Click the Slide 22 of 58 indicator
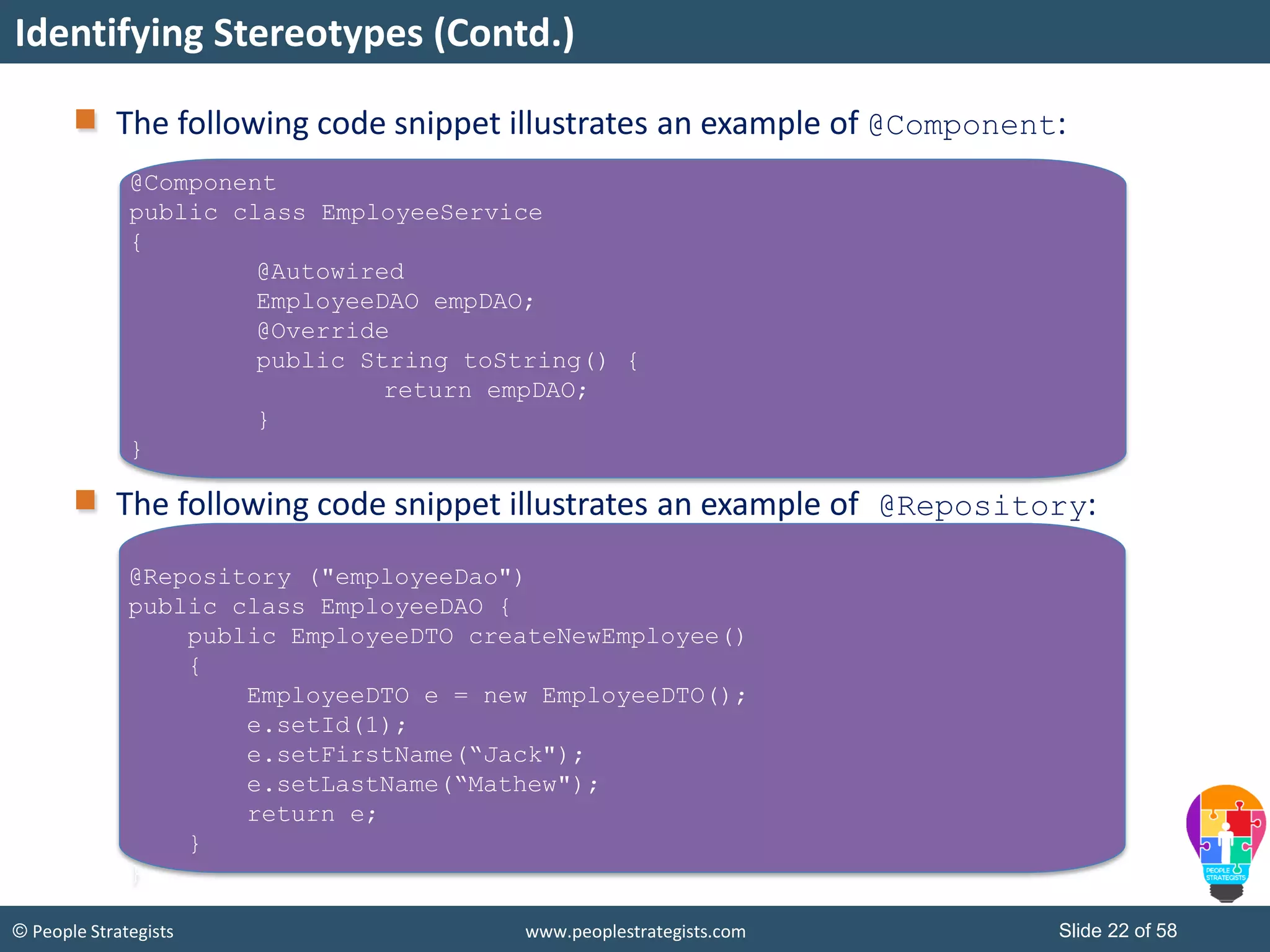This screenshot has height=952, width=1270. click(1117, 930)
